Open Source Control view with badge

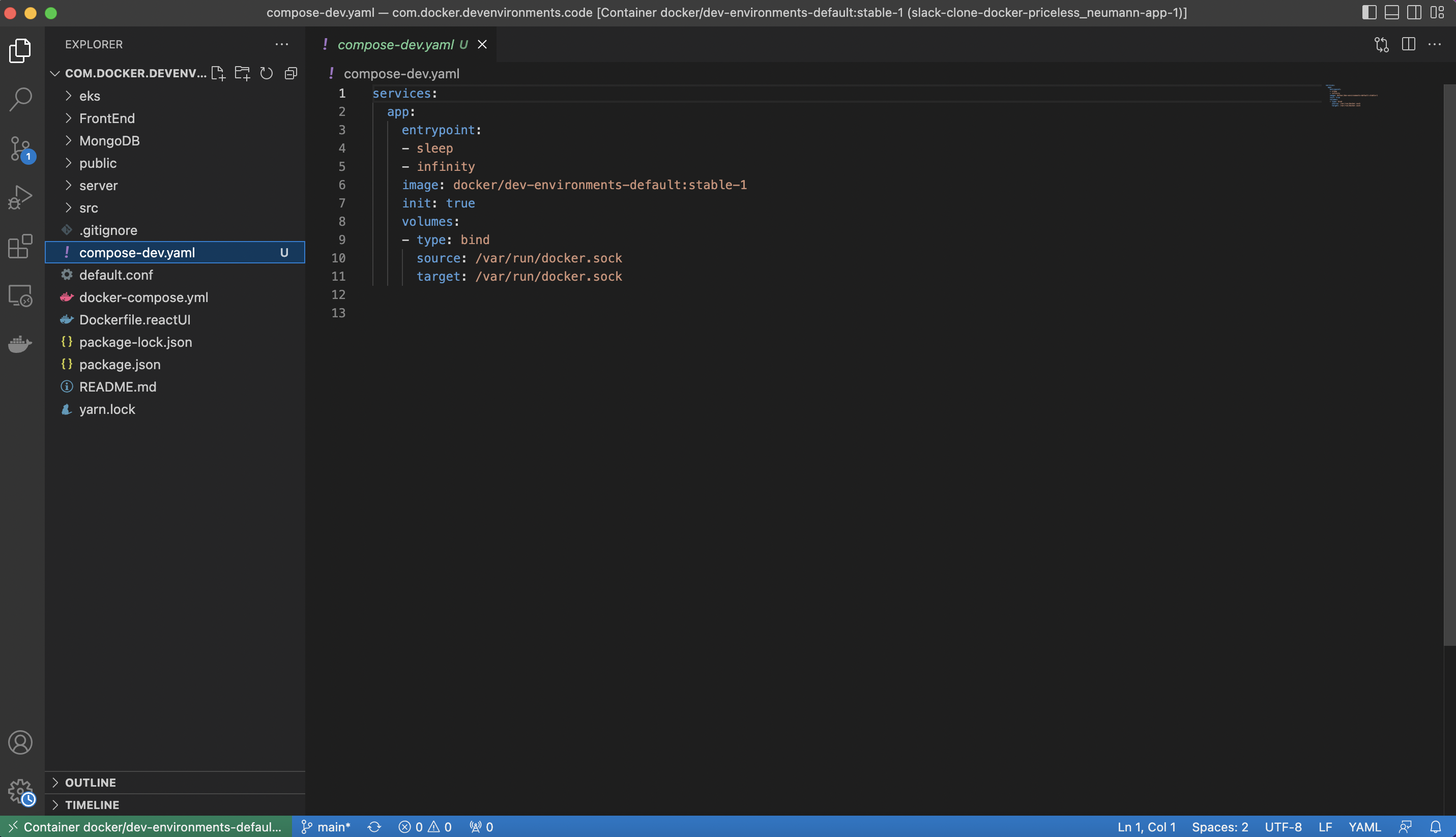pyautogui.click(x=22, y=149)
